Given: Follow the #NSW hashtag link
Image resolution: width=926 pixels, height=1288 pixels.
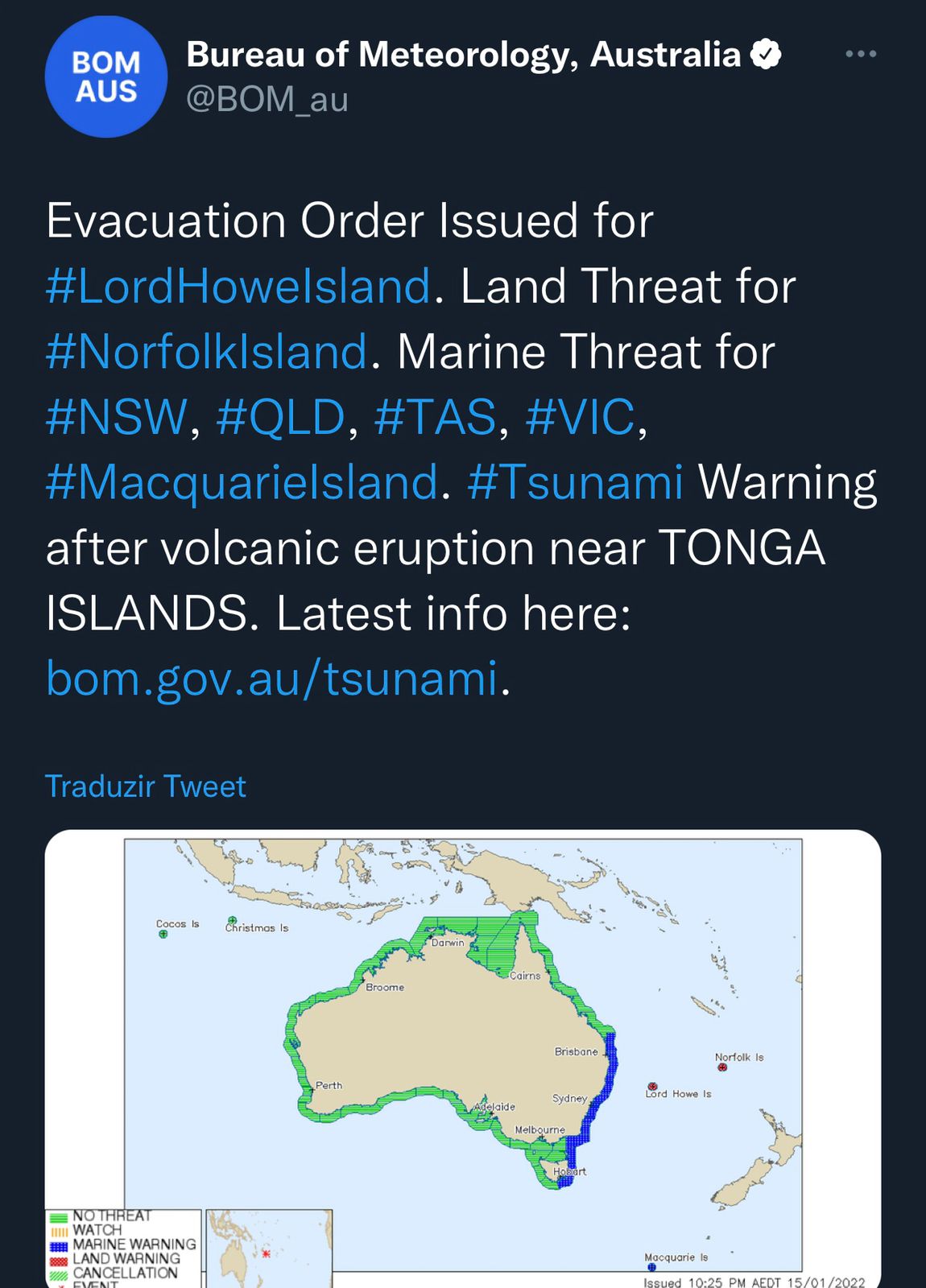Looking at the screenshot, I should (x=117, y=417).
